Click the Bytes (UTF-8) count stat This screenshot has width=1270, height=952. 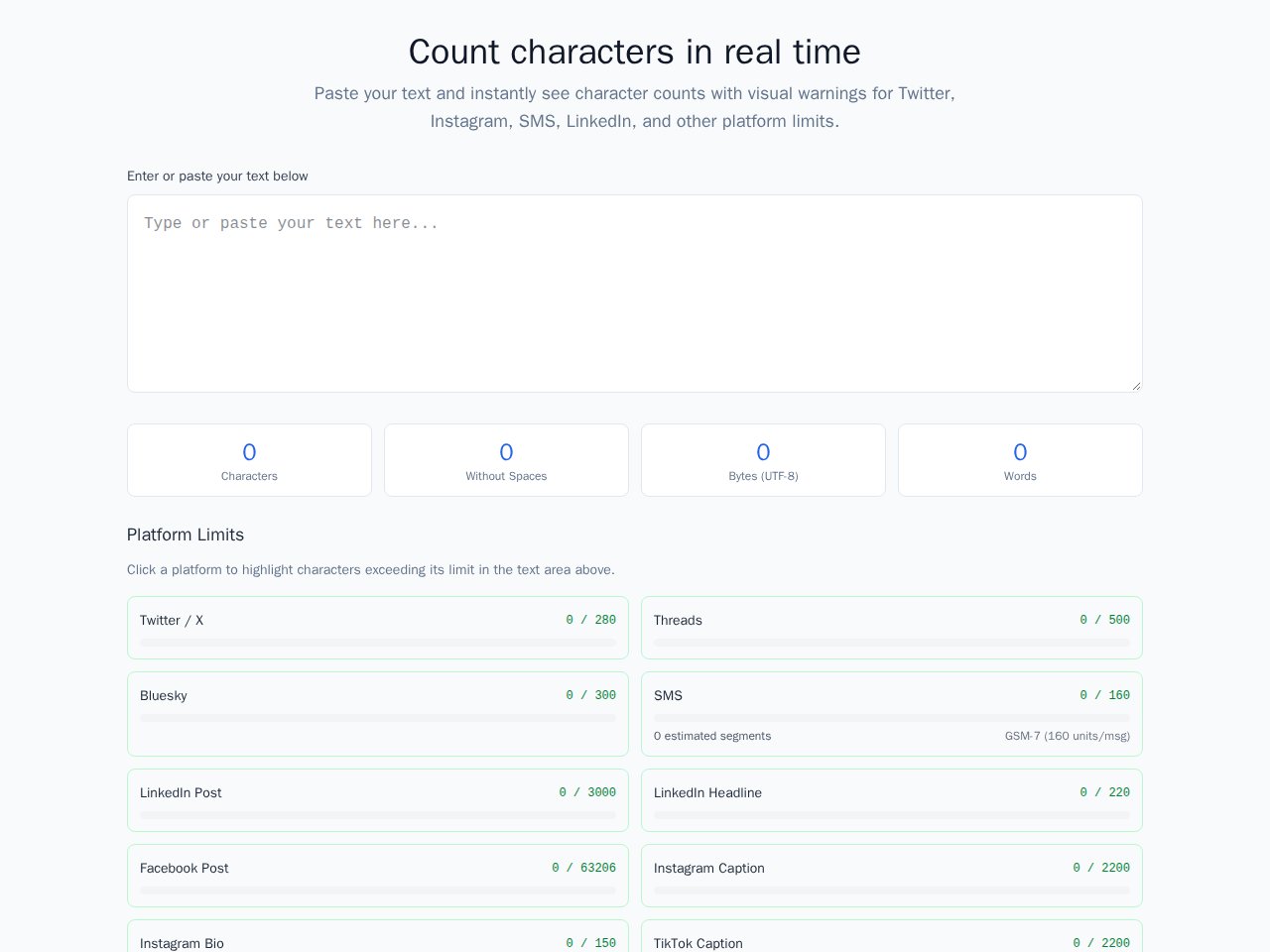coord(763,460)
